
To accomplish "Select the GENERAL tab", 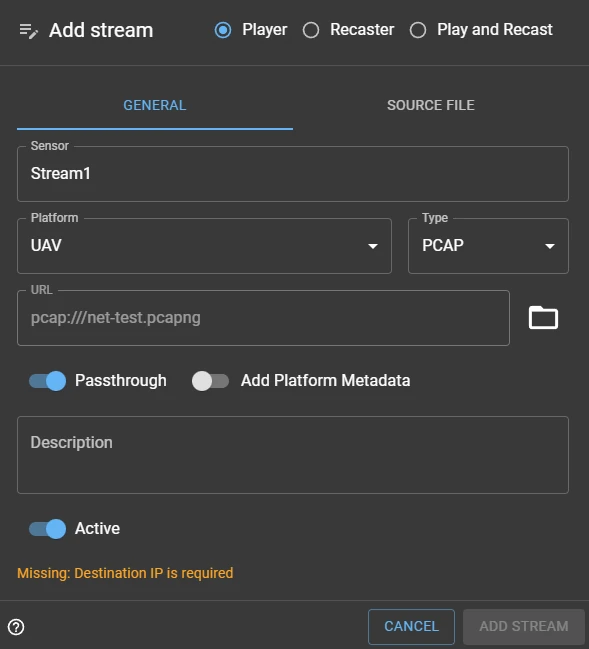I will [155, 105].
